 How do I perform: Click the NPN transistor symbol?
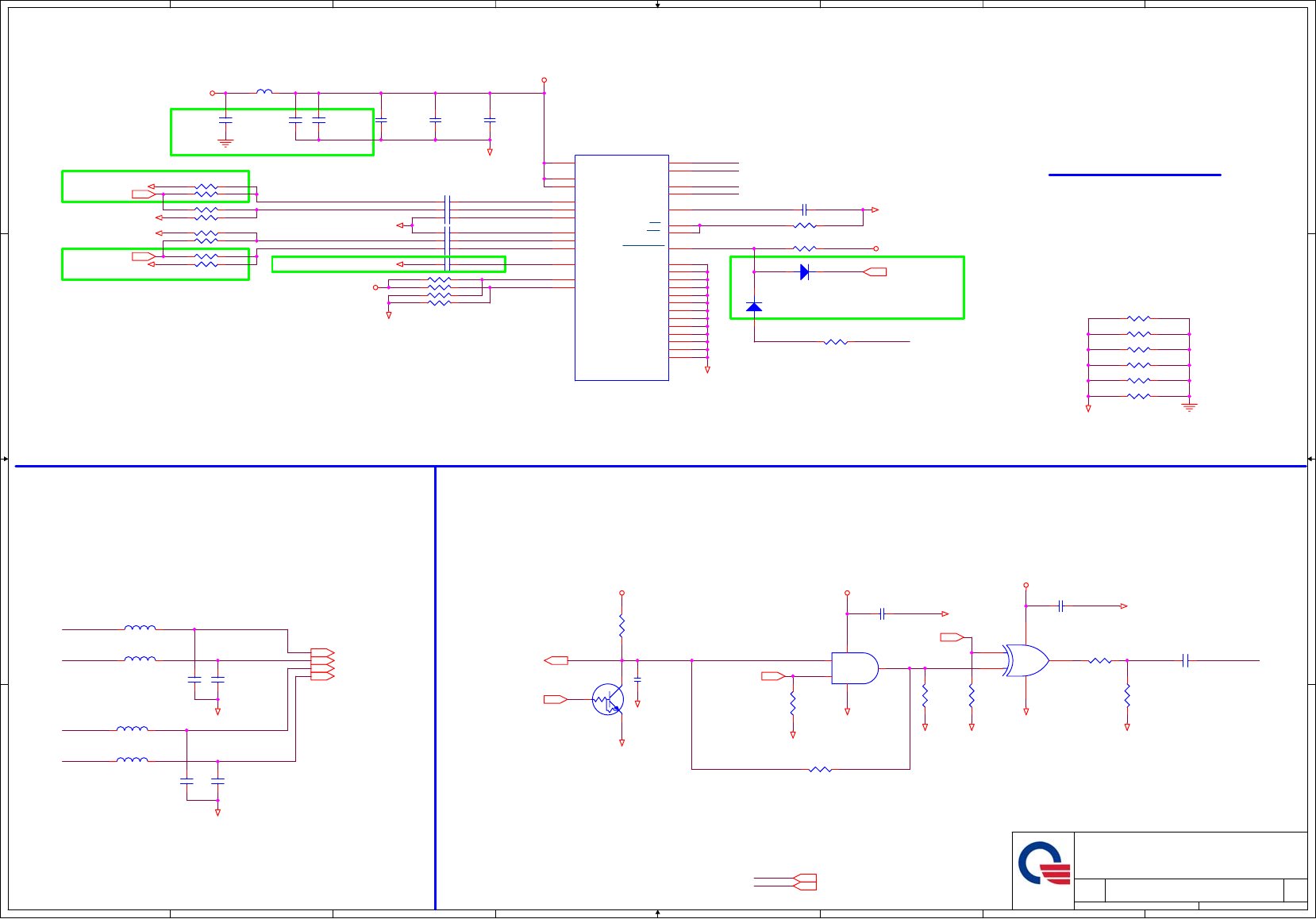click(x=608, y=699)
